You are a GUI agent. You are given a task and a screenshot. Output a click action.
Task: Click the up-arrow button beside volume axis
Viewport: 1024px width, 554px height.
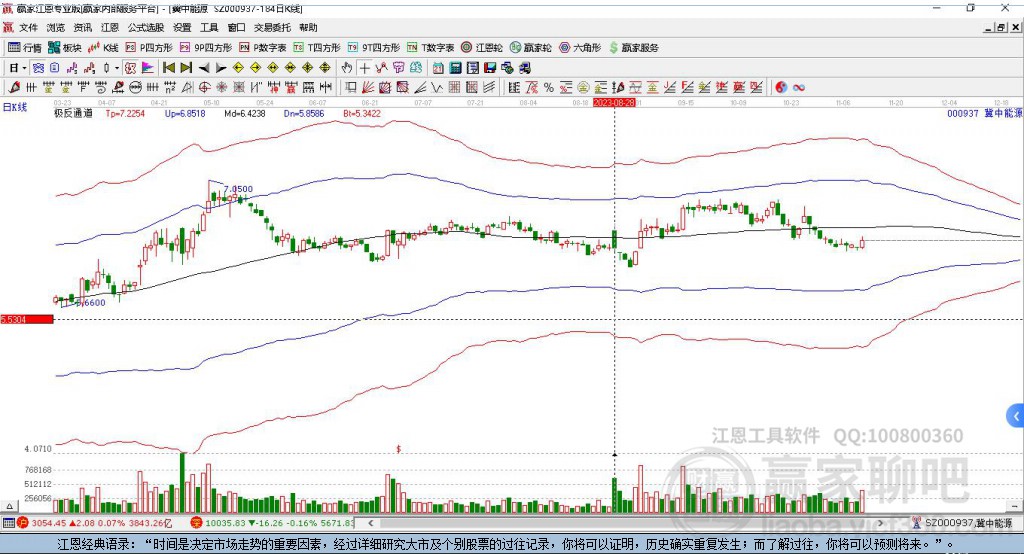tap(9, 506)
